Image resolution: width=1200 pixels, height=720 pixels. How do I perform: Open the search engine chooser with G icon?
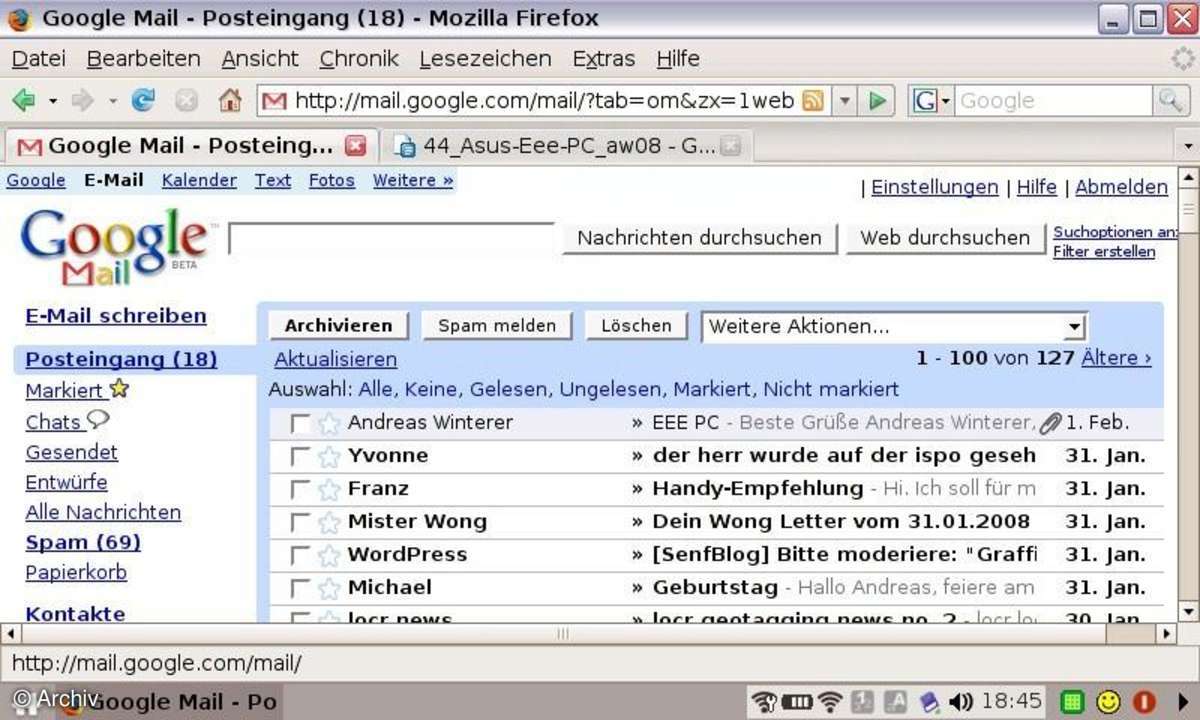click(931, 100)
